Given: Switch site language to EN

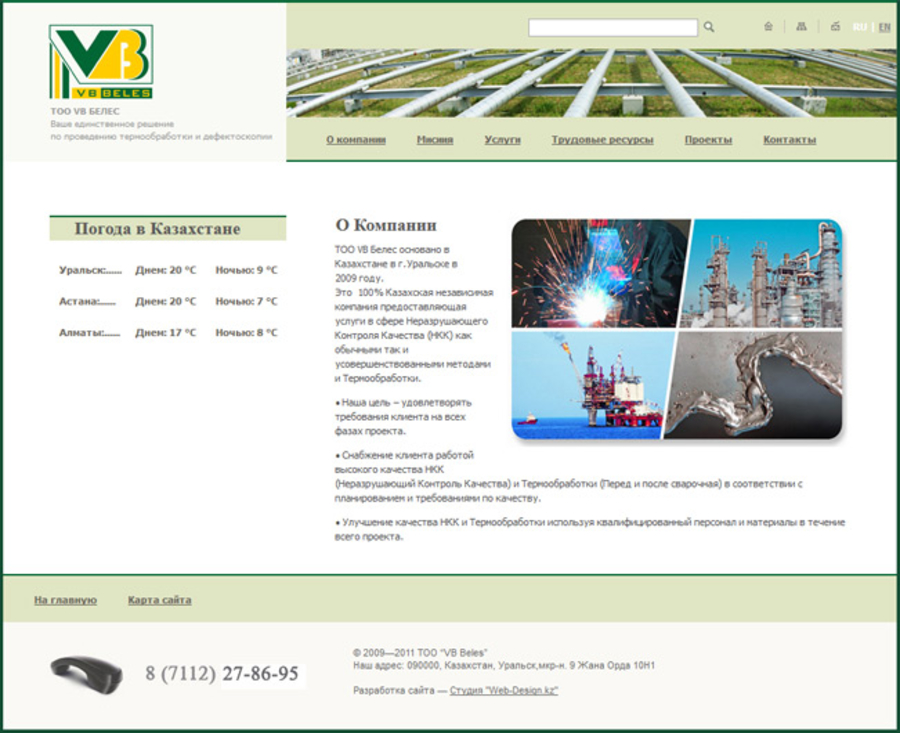Looking at the screenshot, I should point(884,26).
